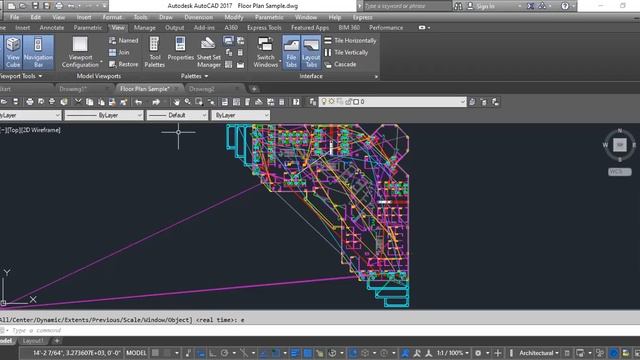
Task: Click the Plot printer icon in toolbar
Action: tap(30, 102)
